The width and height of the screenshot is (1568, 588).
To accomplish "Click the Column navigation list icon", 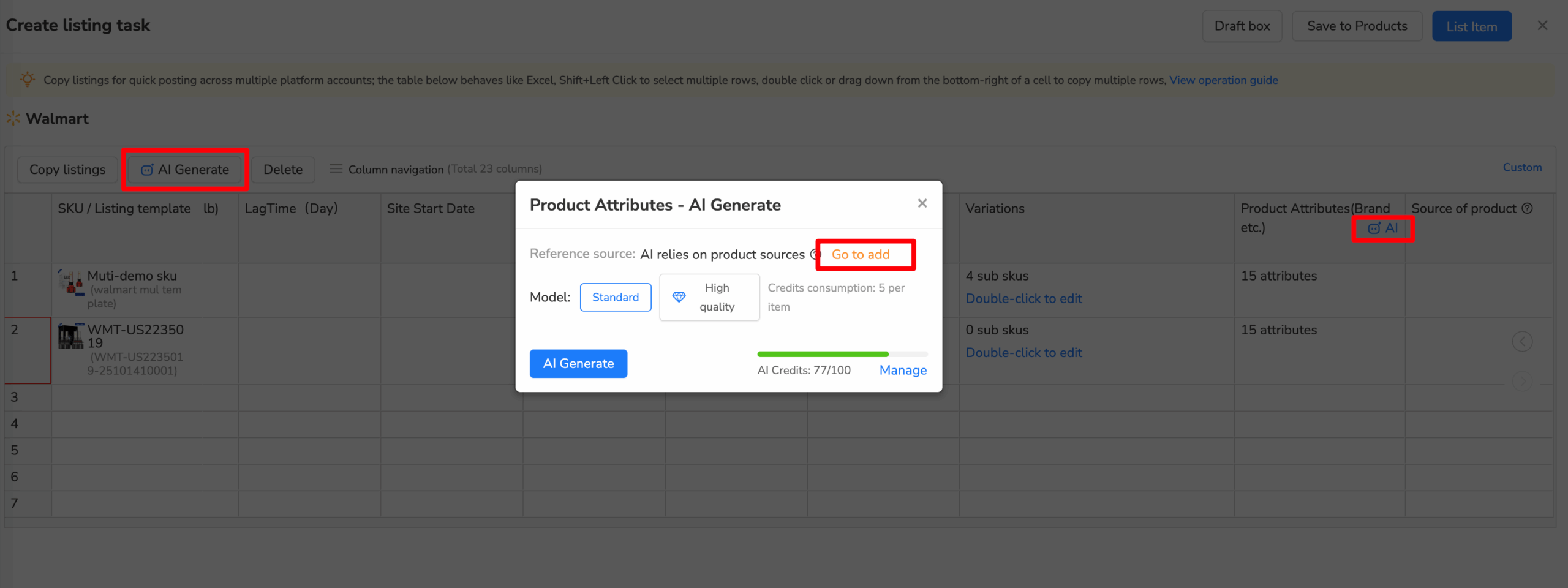I will click(x=336, y=168).
